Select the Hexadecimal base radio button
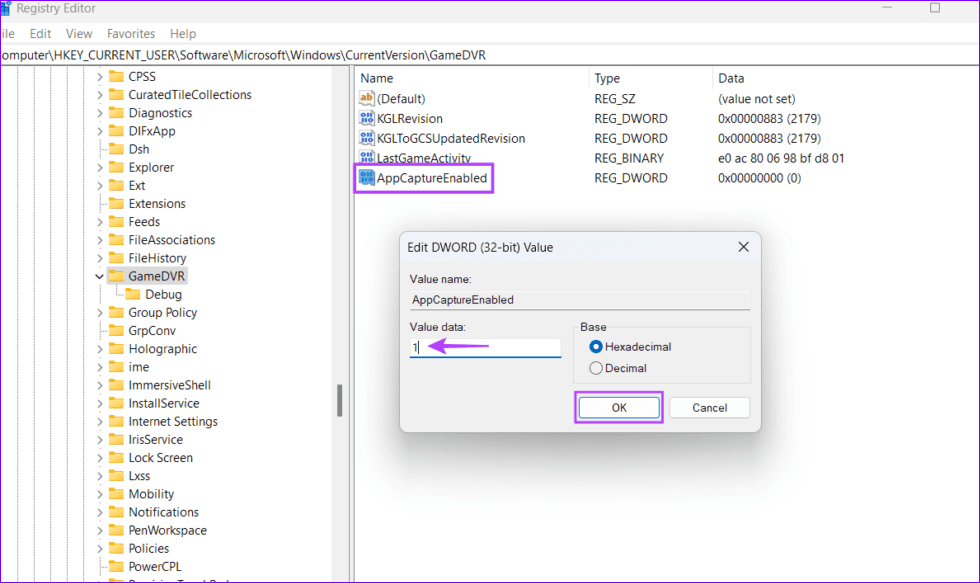The width and height of the screenshot is (980, 583). coord(597,347)
